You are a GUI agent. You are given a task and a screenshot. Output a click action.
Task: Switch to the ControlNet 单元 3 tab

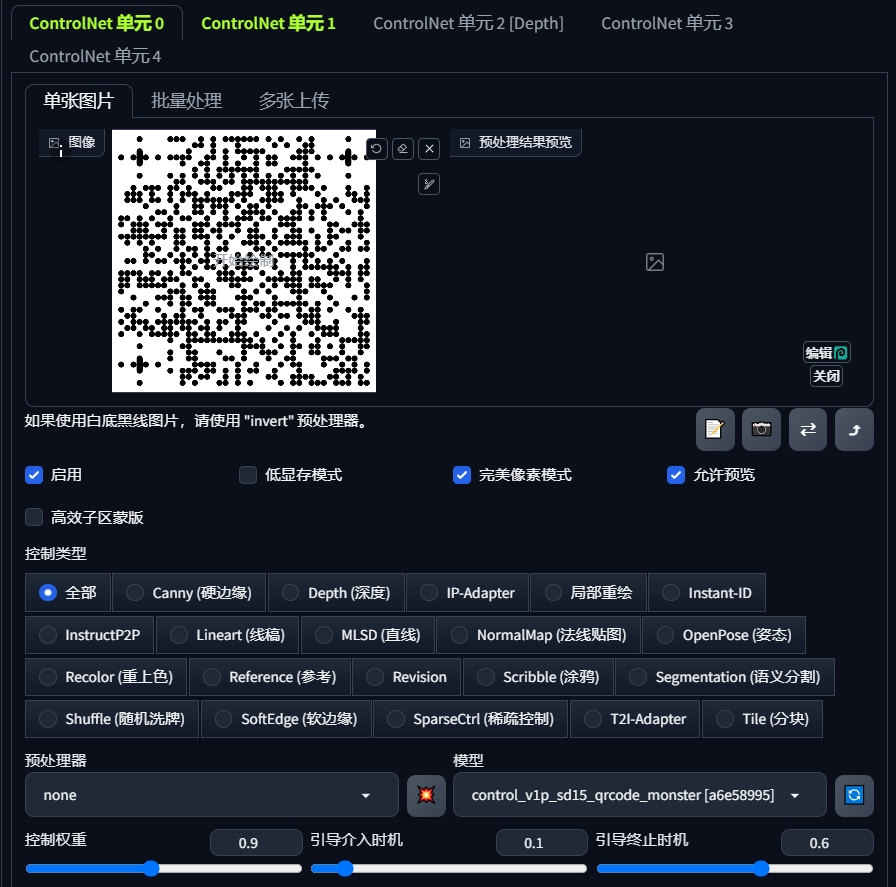667,23
